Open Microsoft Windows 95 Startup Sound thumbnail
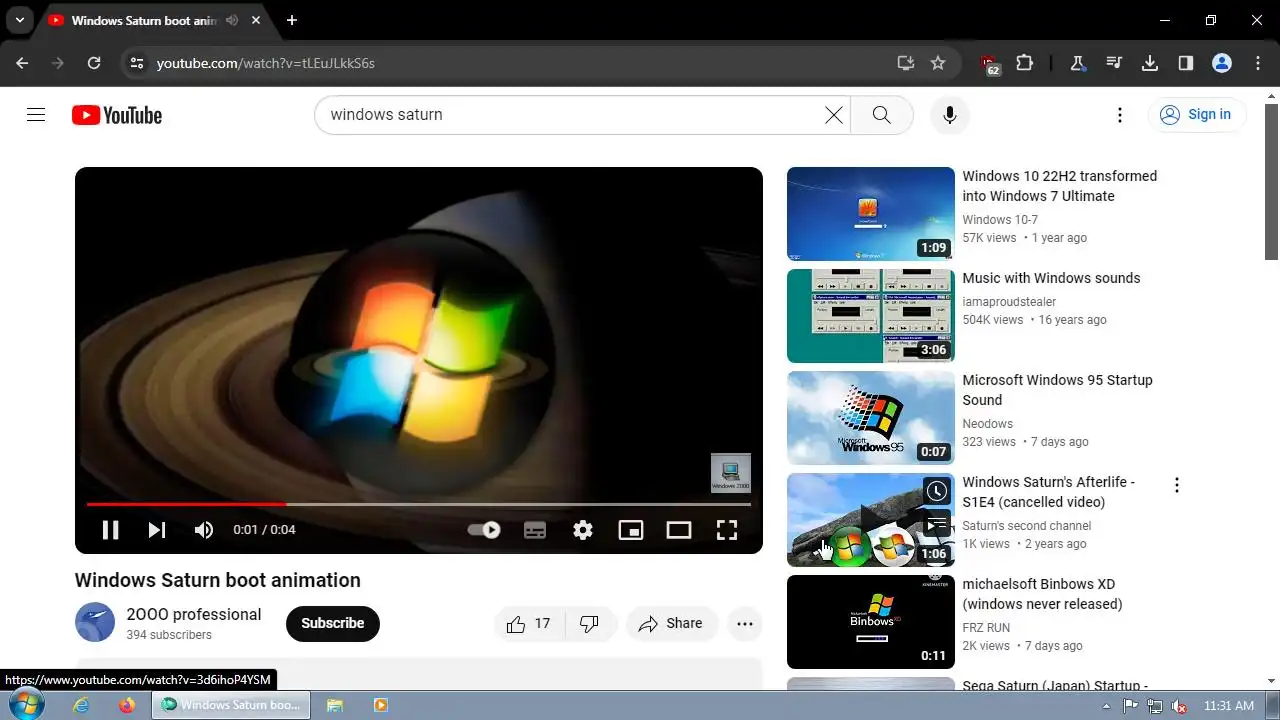This screenshot has width=1280, height=720. [871, 418]
